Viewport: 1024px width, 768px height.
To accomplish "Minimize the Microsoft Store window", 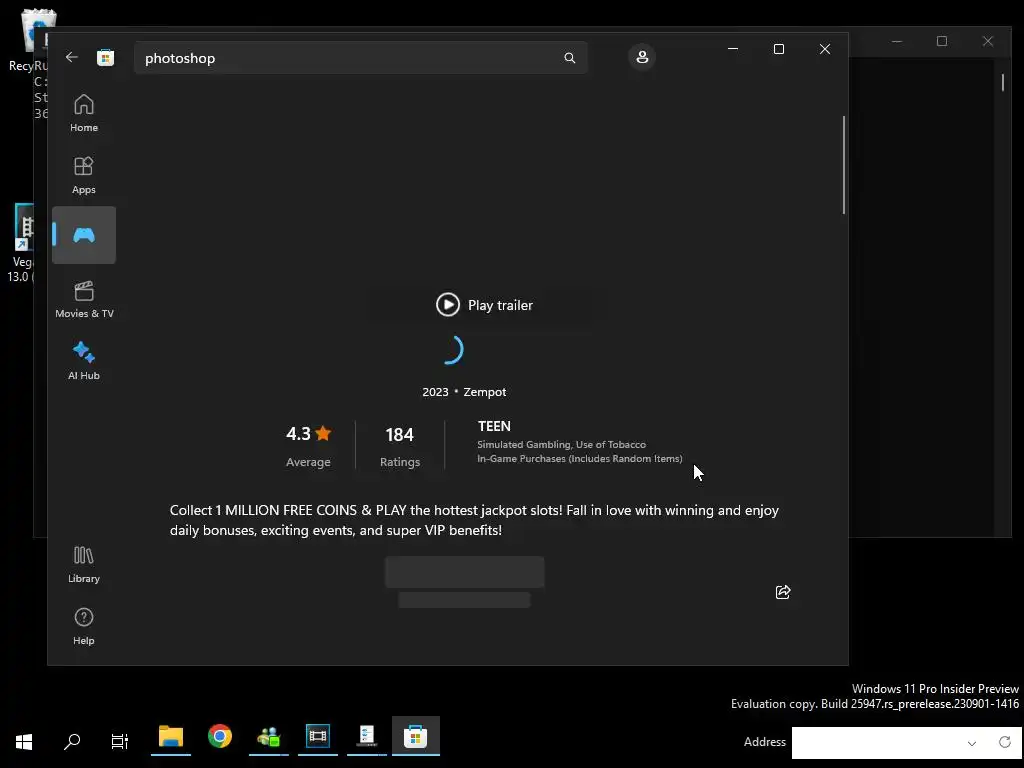I will tap(733, 49).
